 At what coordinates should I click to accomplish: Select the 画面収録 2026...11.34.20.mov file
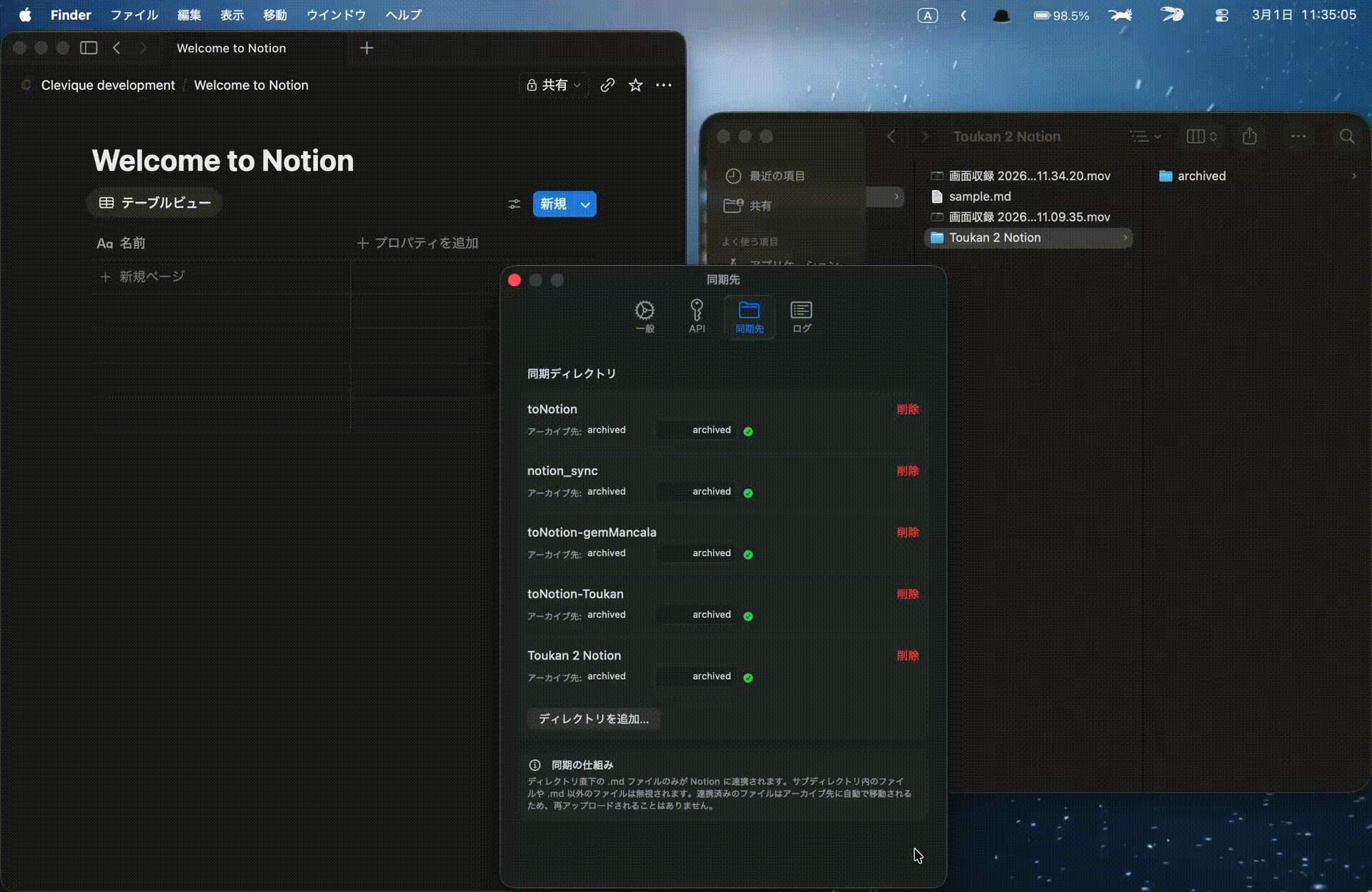[x=1029, y=176]
